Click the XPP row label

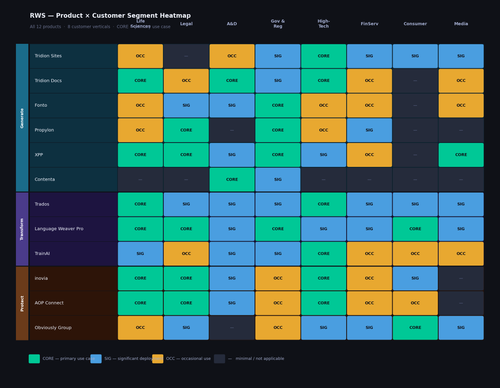click(x=73, y=155)
